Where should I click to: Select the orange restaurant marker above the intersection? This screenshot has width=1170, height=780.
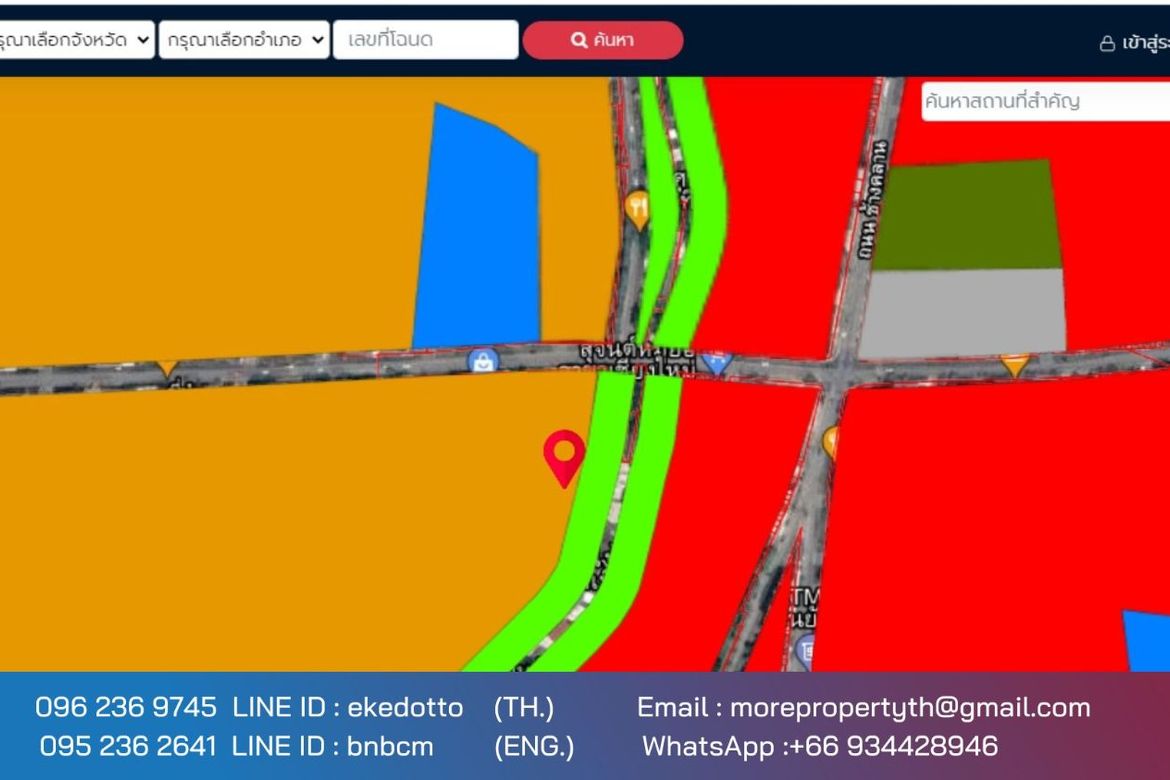(637, 208)
